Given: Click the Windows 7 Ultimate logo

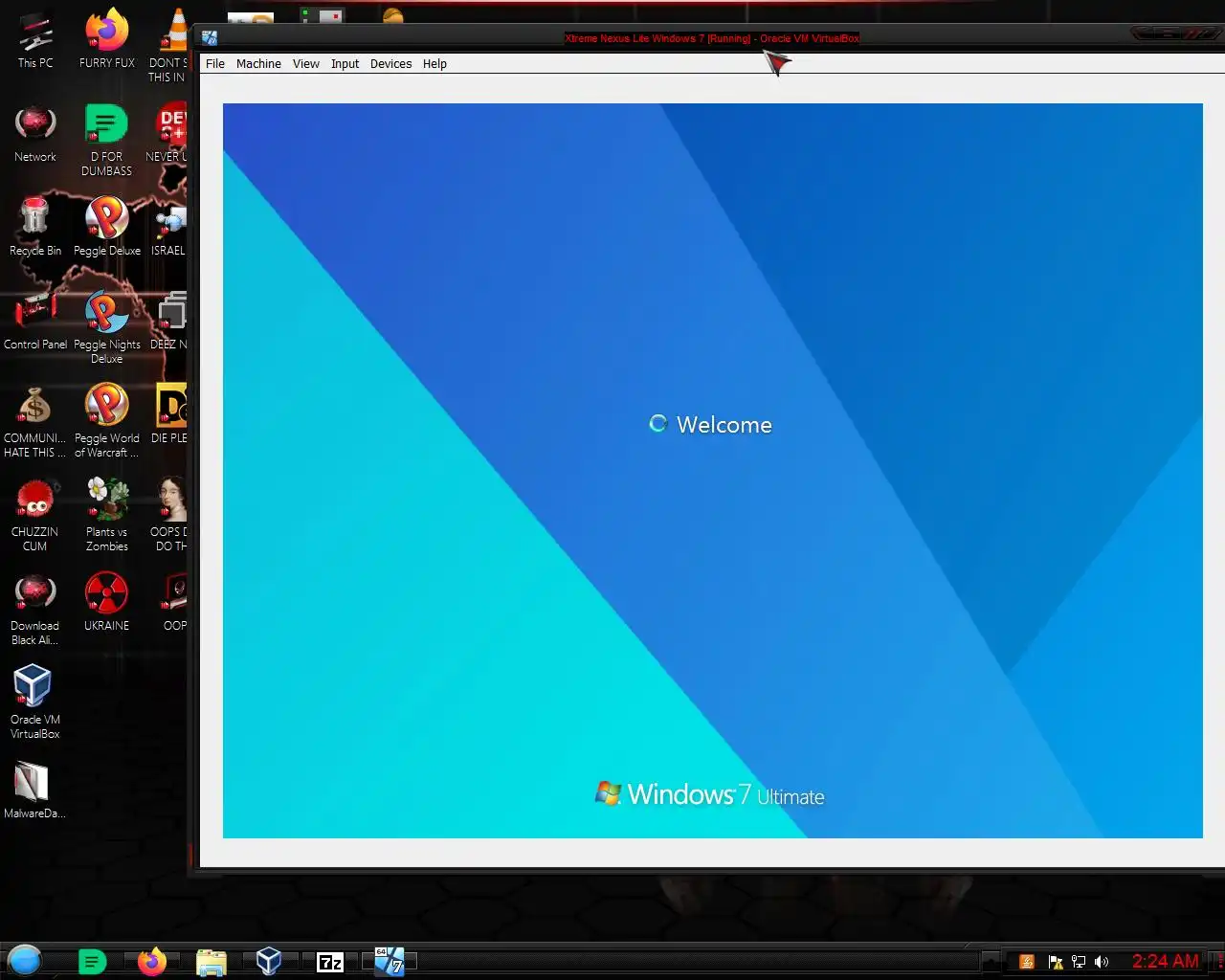Looking at the screenshot, I should pyautogui.click(x=709, y=794).
